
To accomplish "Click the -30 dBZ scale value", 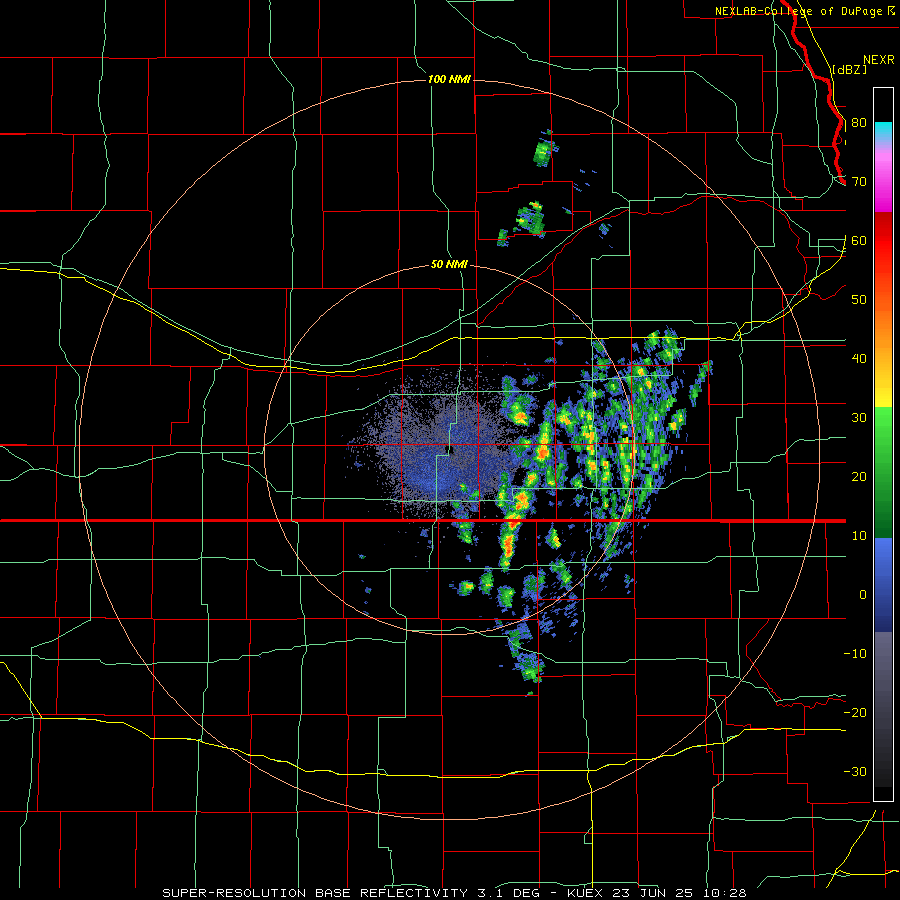I will click(x=855, y=772).
